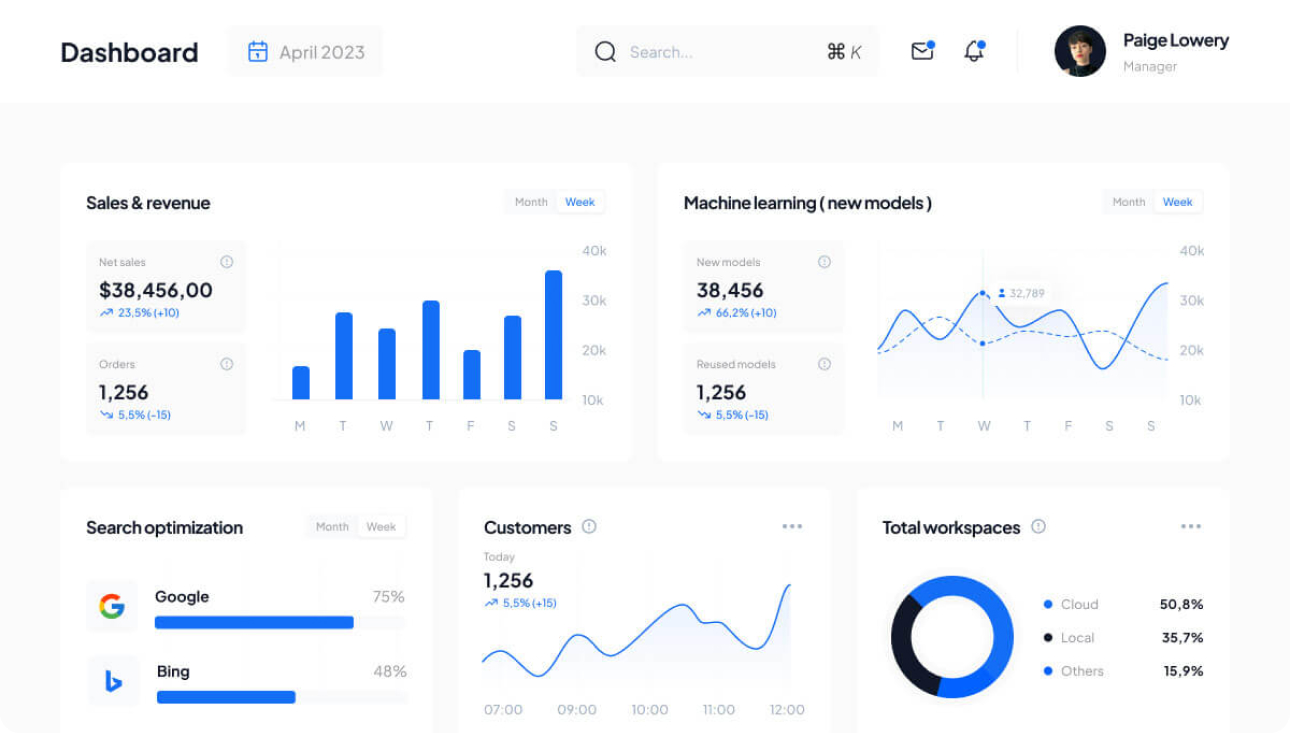1290x733 pixels.
Task: Click info icon beside Total workspaces
Action: click(x=1038, y=527)
